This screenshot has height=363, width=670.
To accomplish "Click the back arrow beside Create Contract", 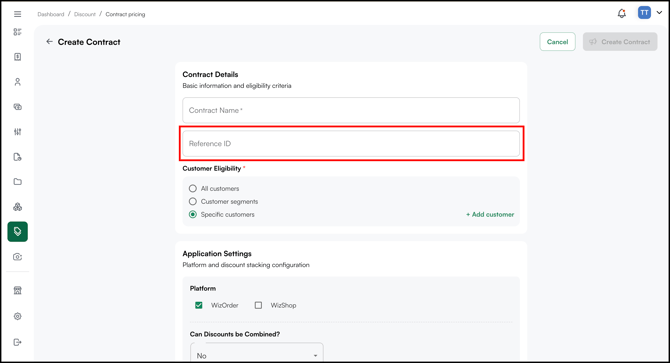I will point(49,42).
